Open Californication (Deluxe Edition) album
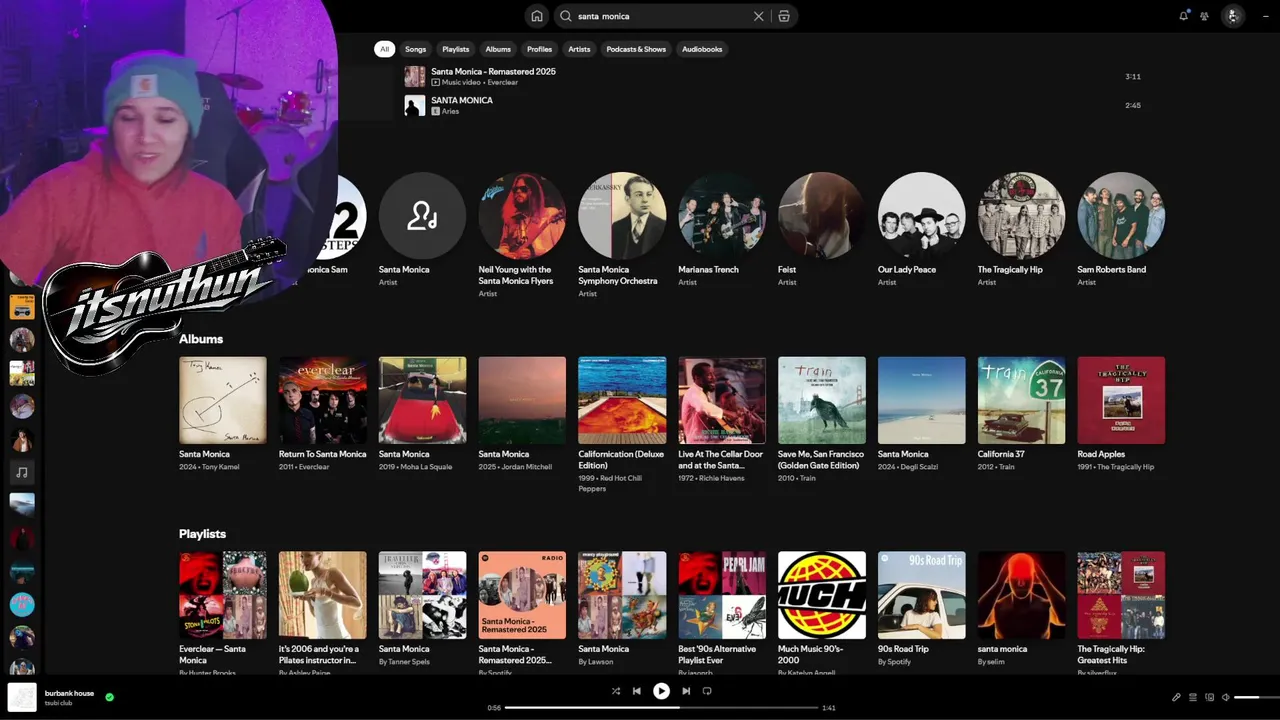The width and height of the screenshot is (1280, 720). click(622, 400)
